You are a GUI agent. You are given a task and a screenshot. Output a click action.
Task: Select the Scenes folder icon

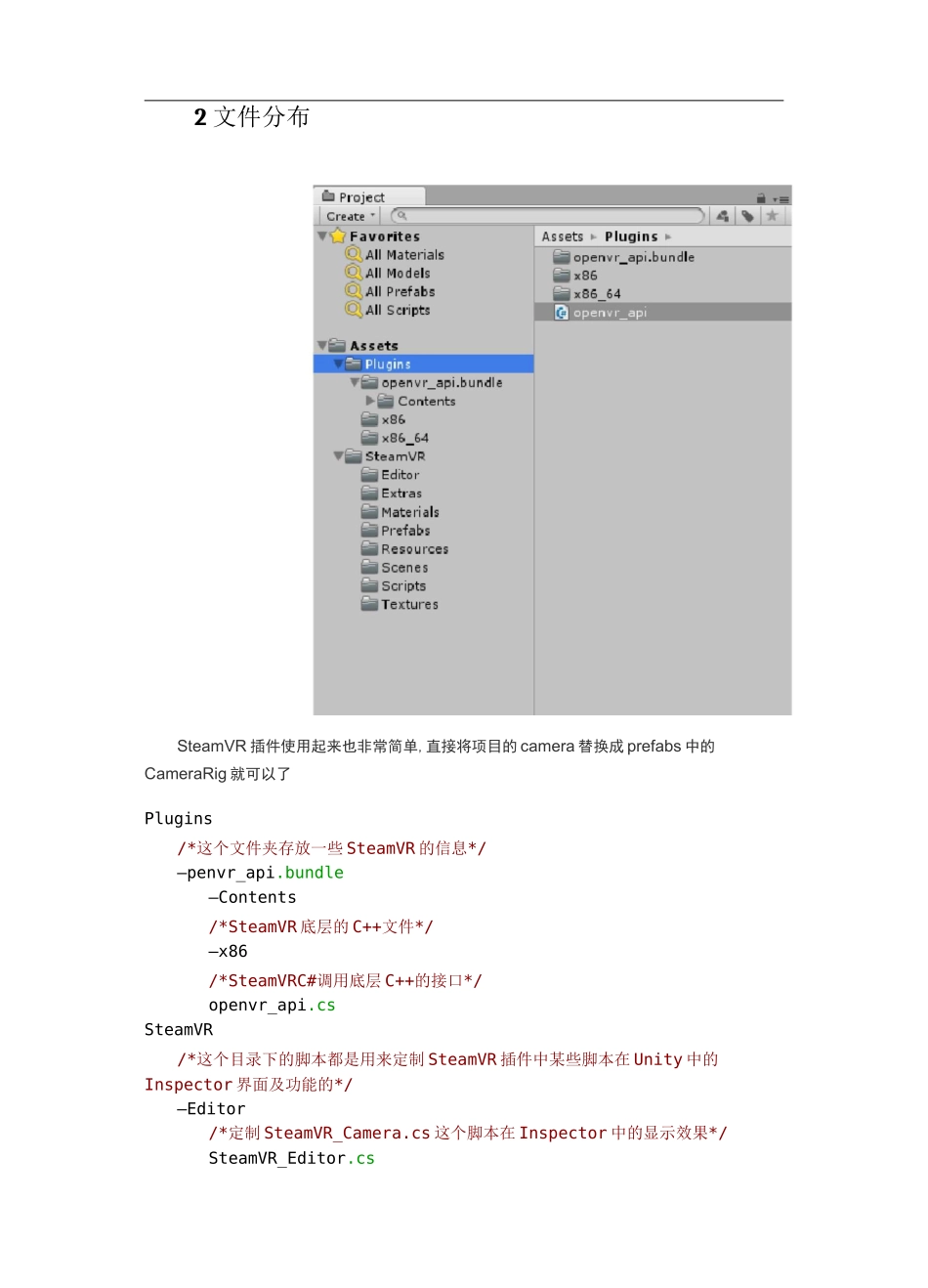coord(369,567)
